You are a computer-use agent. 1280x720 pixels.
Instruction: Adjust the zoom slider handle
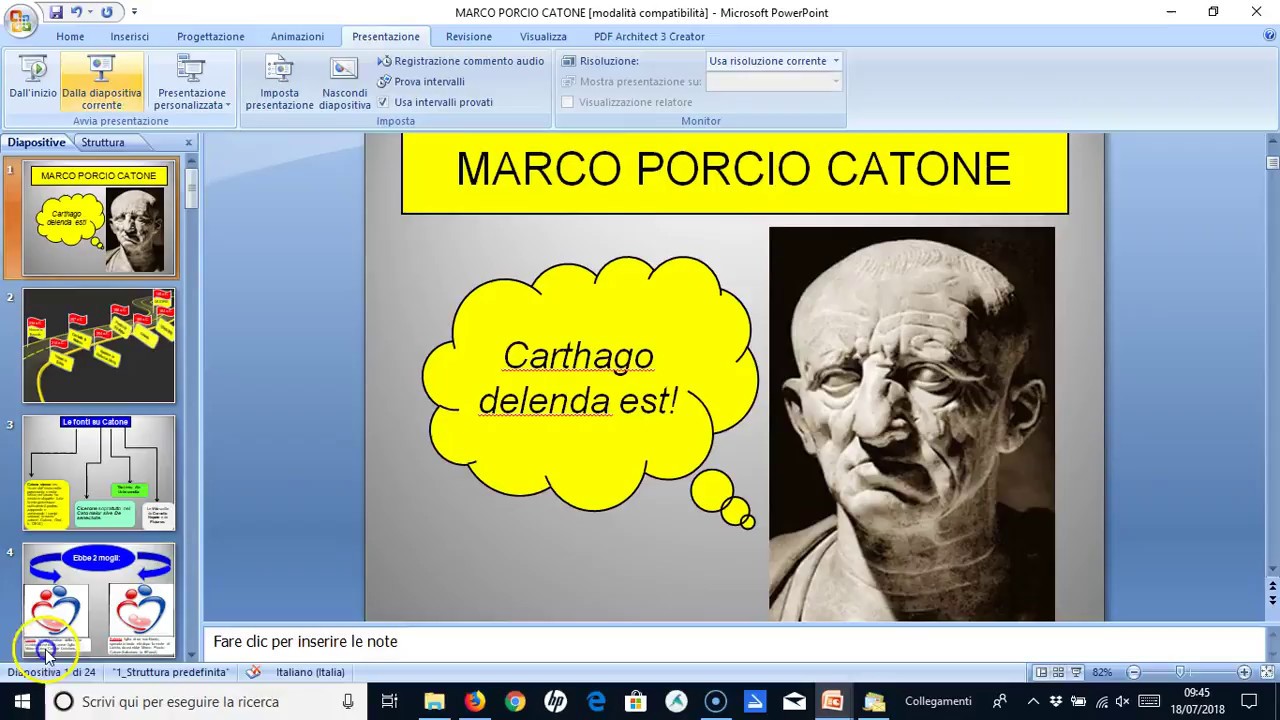[1180, 672]
